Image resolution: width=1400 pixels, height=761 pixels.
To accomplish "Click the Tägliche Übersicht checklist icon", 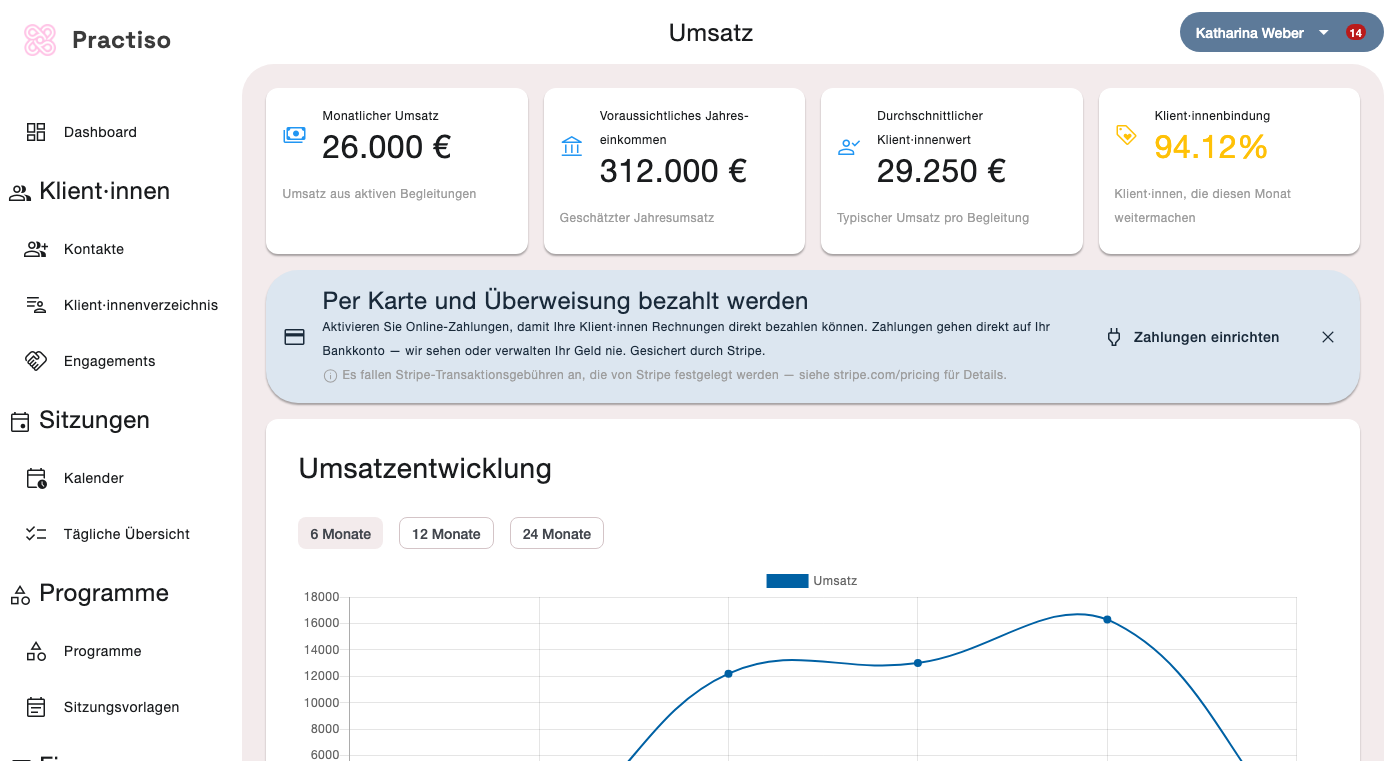I will 36,534.
